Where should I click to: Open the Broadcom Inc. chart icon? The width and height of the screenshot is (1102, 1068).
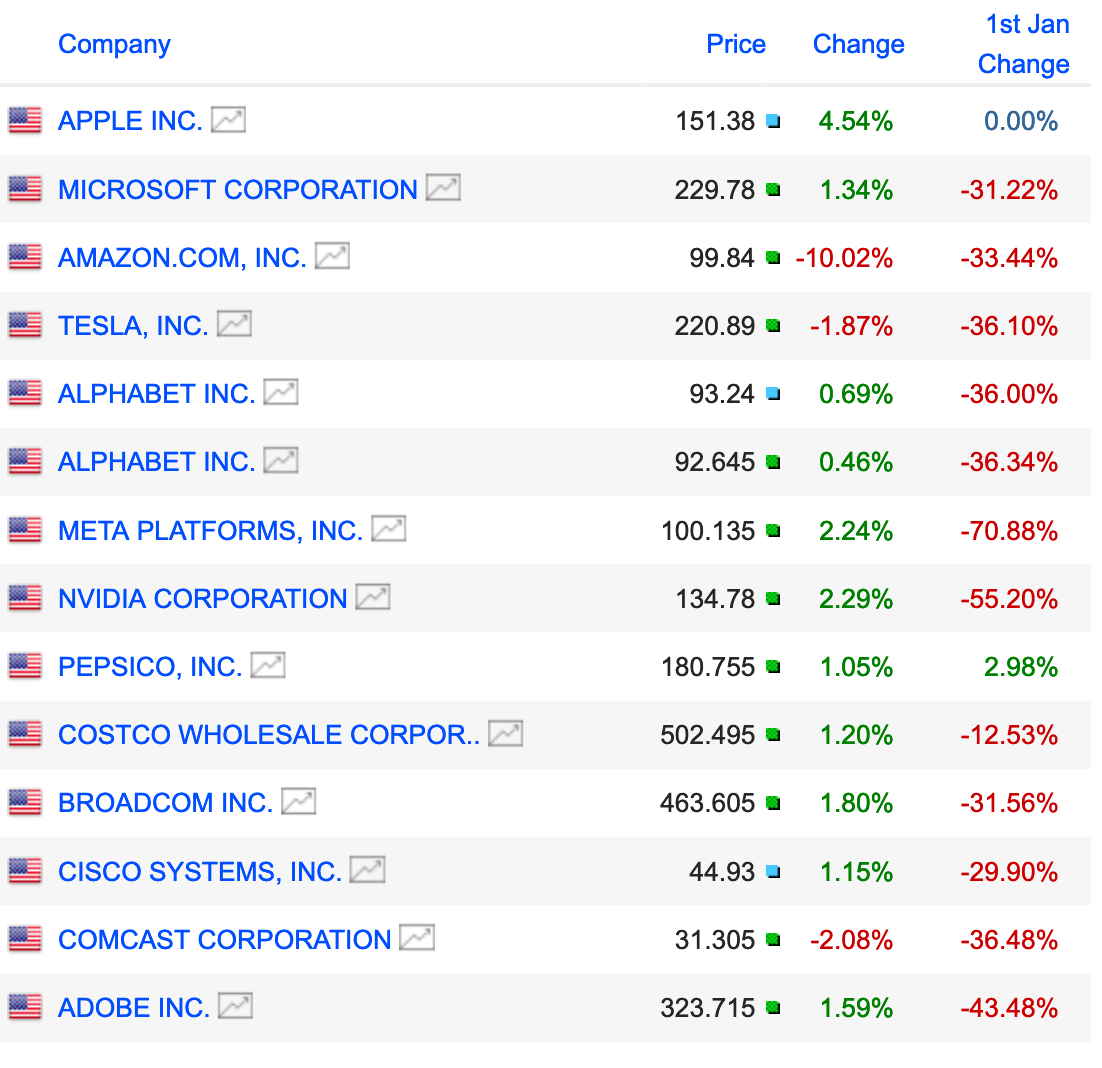click(299, 802)
